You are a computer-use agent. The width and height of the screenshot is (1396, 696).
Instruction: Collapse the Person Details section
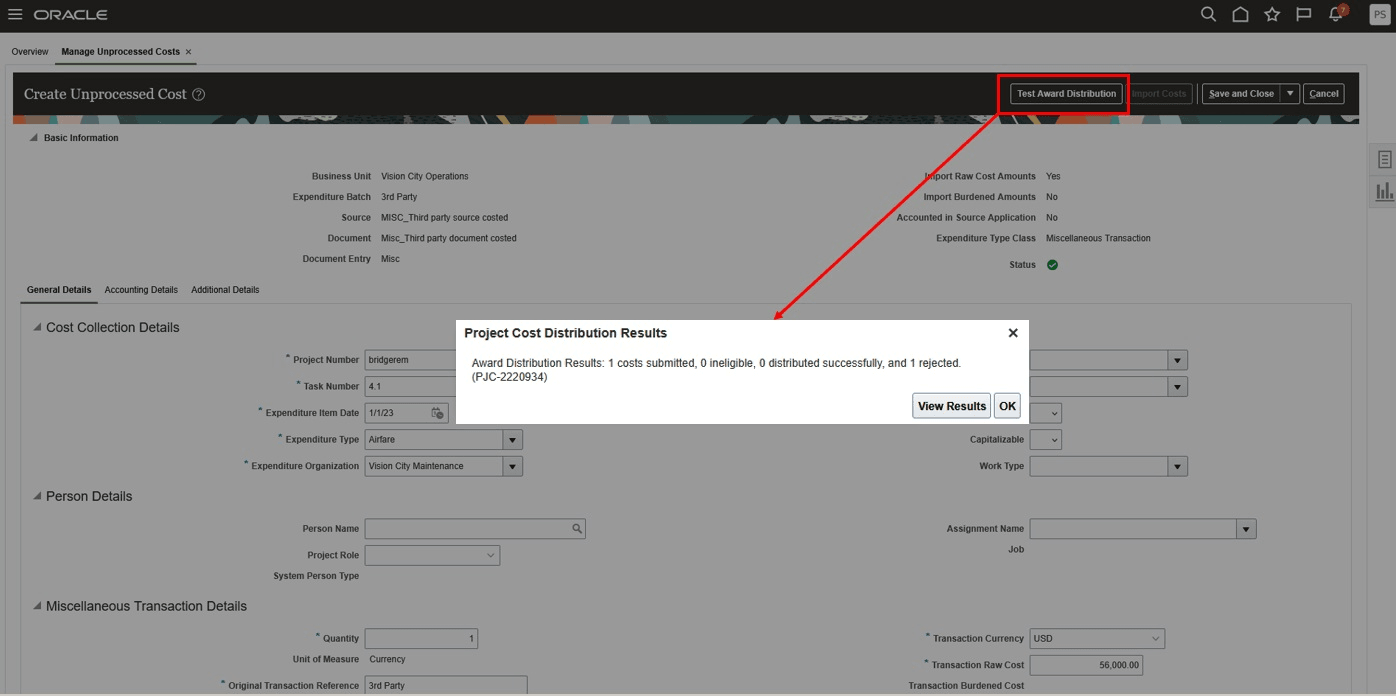(35, 496)
